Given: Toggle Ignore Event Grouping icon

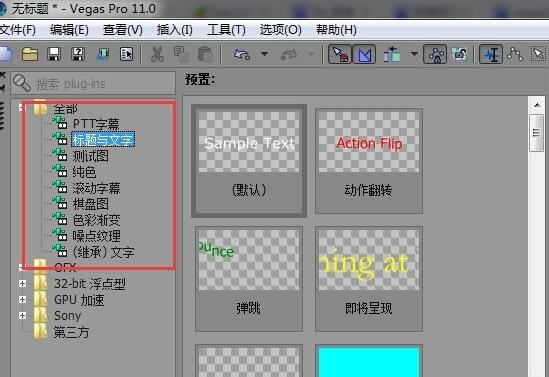Looking at the screenshot, I should 460,54.
